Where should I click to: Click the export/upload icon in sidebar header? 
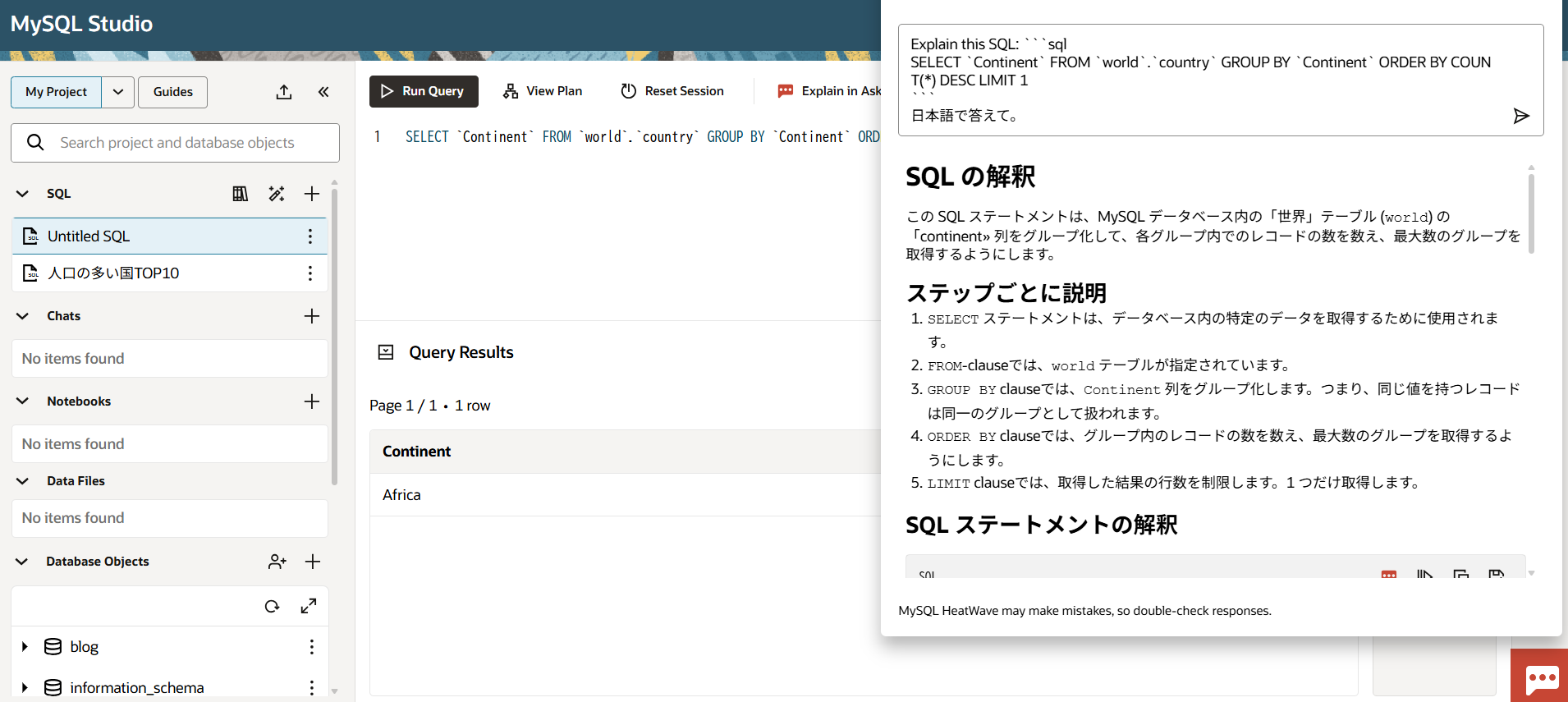(284, 92)
